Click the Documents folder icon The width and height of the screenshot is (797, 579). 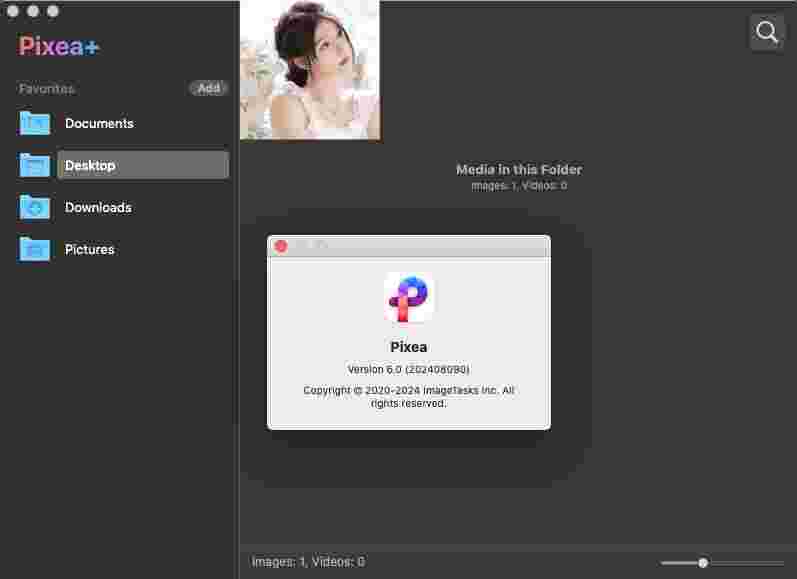click(x=35, y=123)
